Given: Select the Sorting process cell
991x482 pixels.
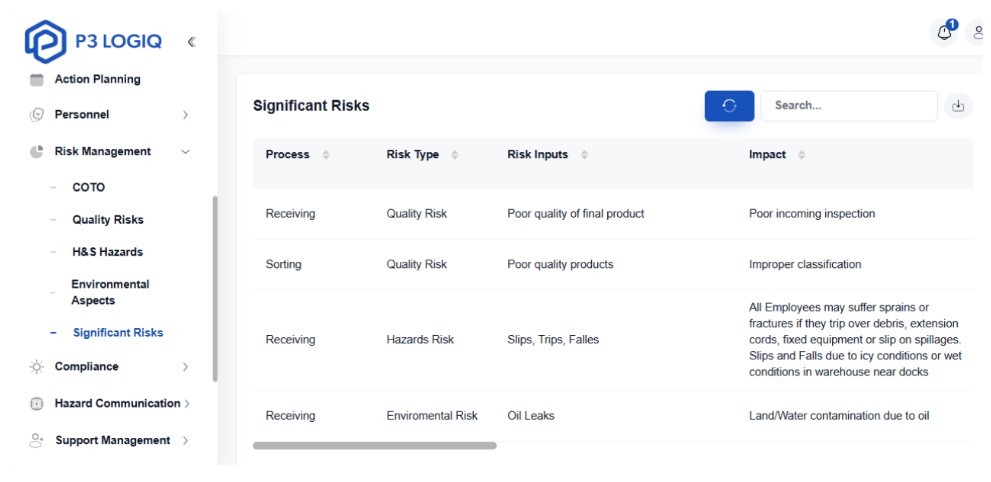Looking at the screenshot, I should click(x=283, y=264).
